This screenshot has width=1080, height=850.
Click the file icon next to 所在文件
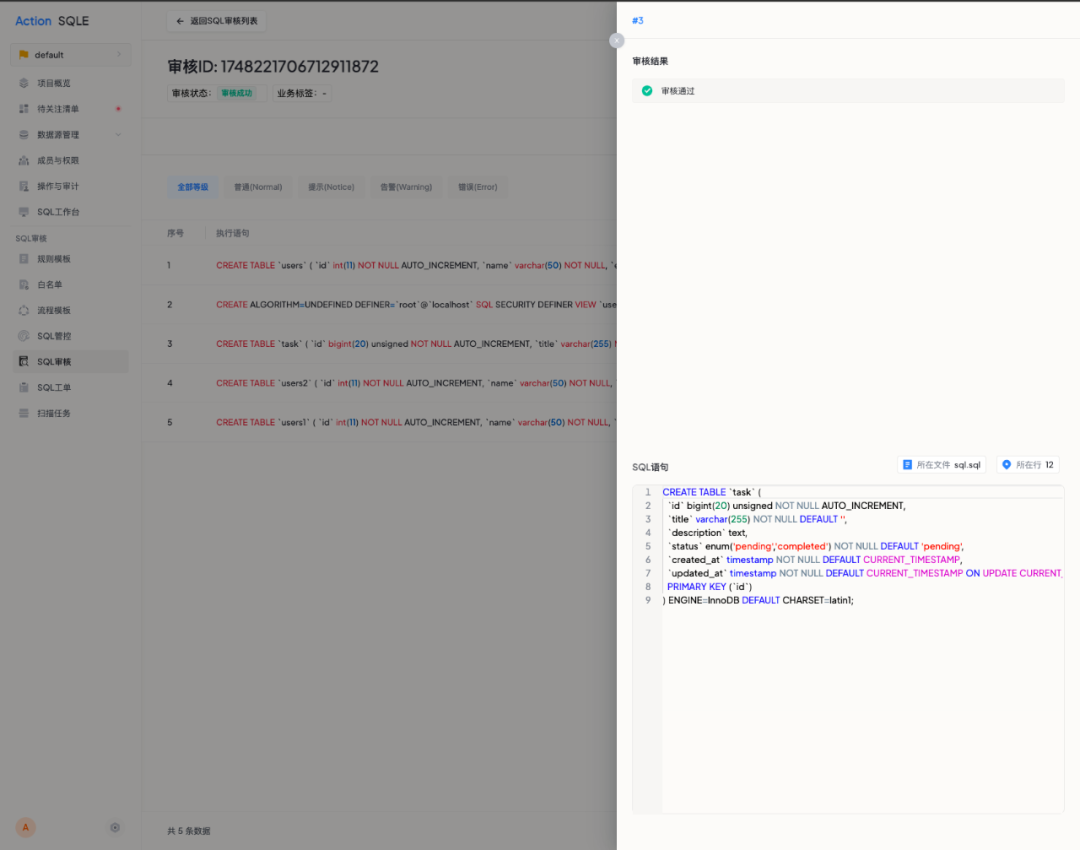coord(907,465)
